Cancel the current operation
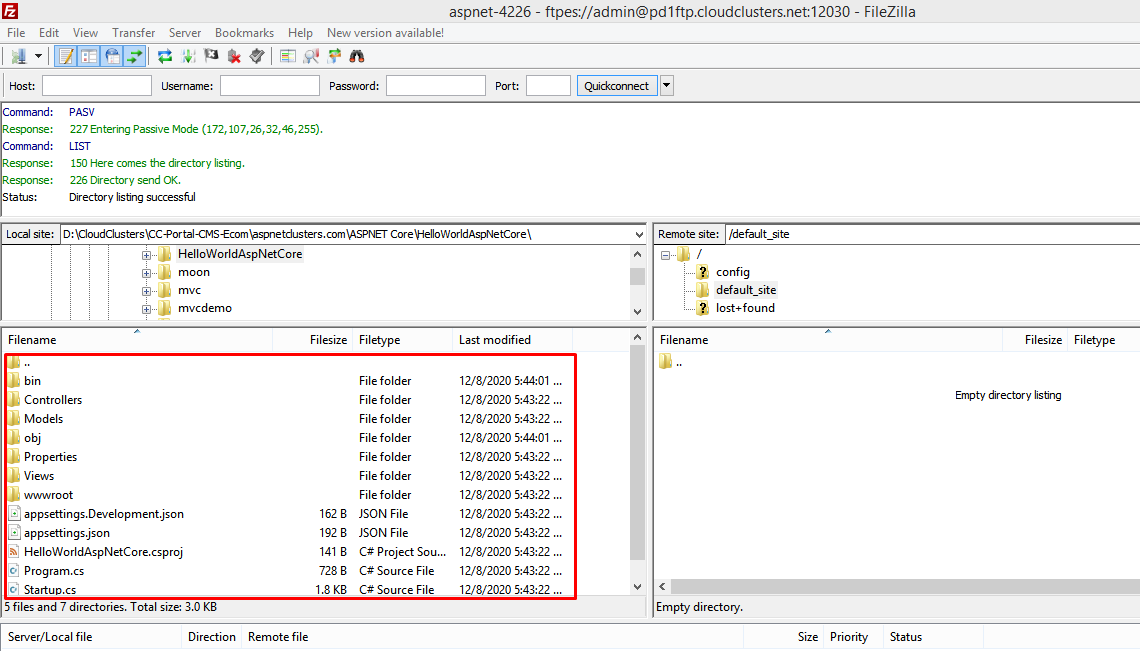1140x651 pixels. (211, 56)
